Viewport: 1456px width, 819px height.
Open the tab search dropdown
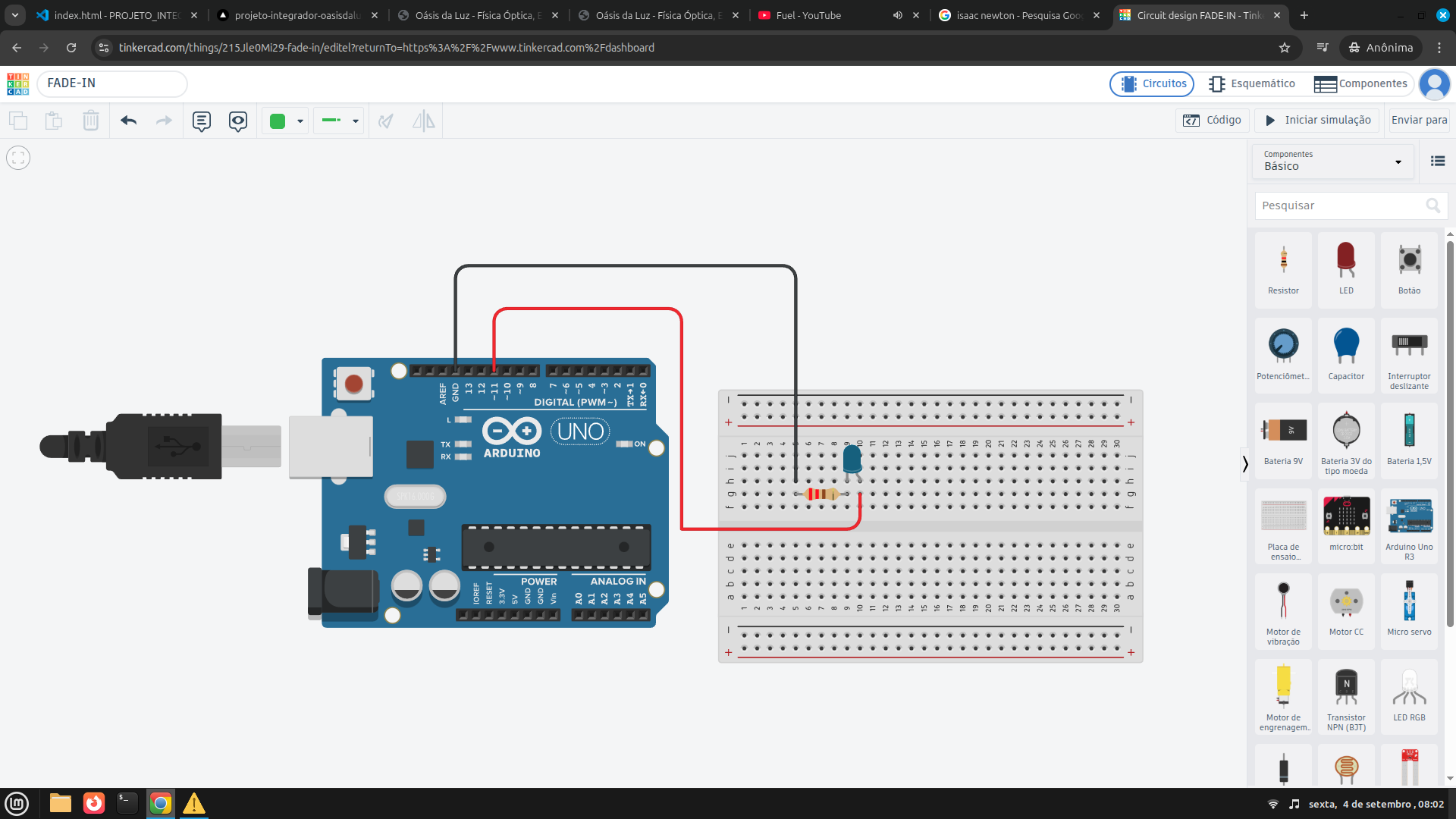15,15
